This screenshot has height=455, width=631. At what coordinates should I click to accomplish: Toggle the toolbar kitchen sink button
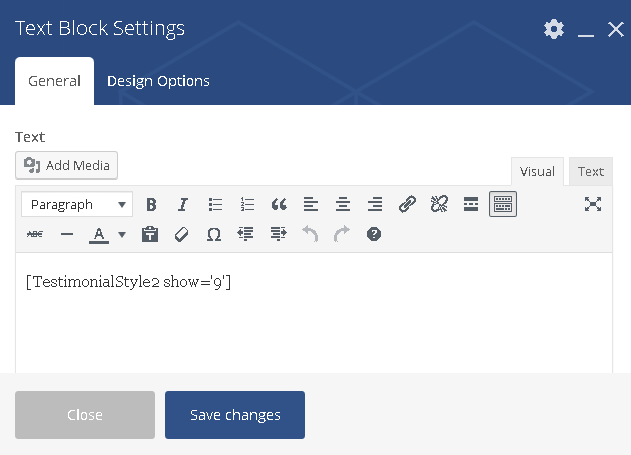[x=503, y=205]
